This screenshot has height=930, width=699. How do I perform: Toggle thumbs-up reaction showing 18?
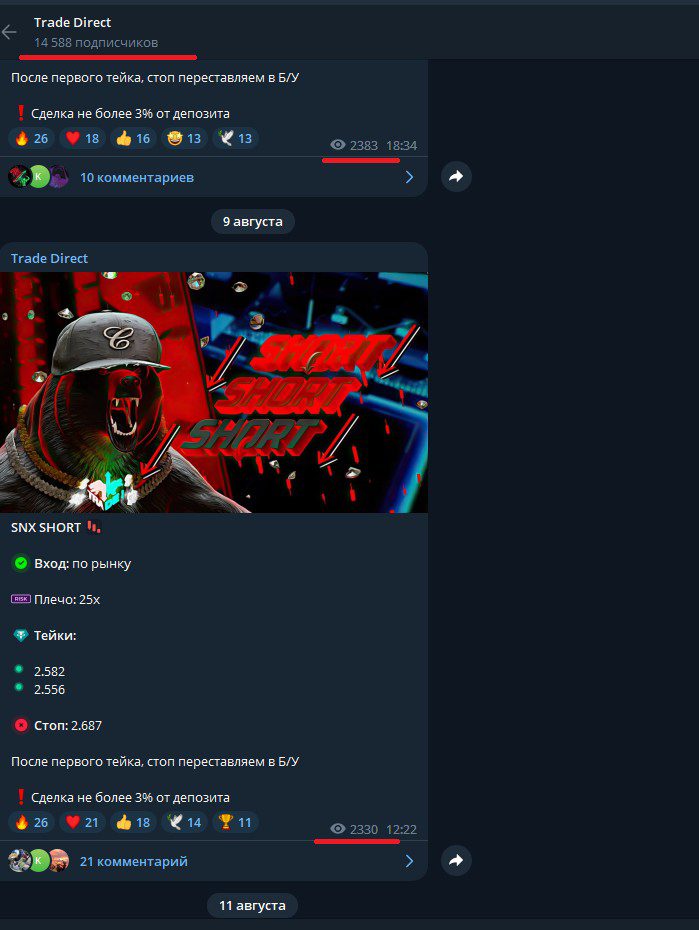pos(133,822)
